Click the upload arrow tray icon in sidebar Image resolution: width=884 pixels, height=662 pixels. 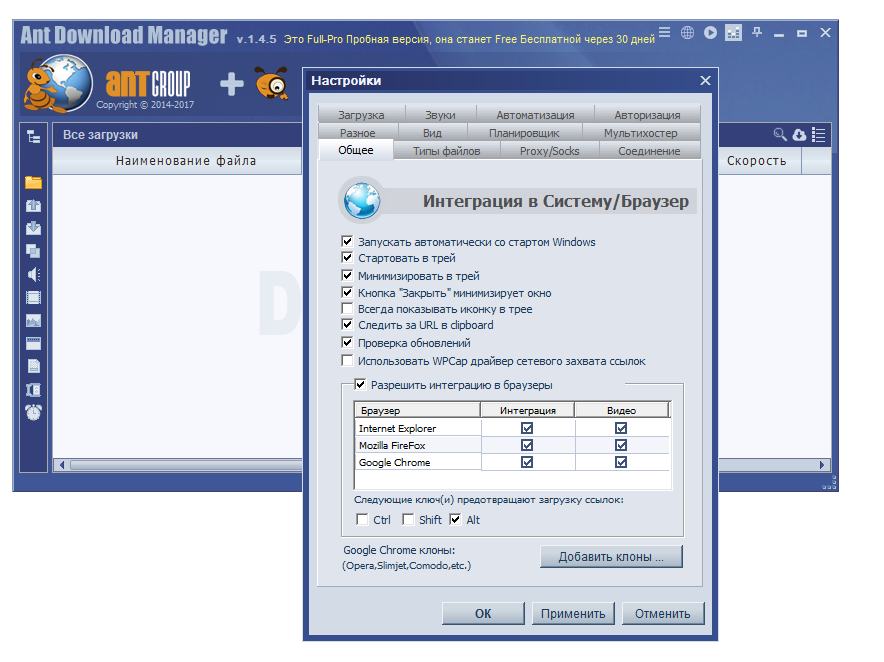coord(33,205)
